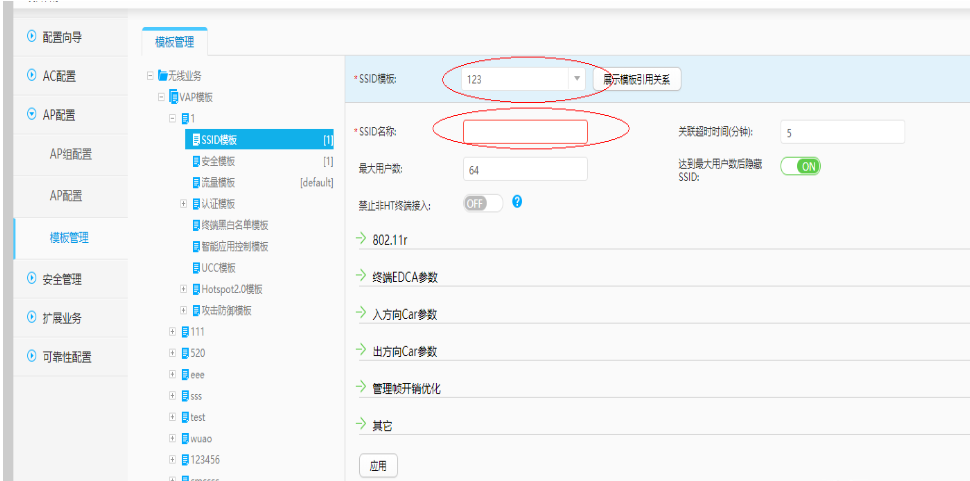The width and height of the screenshot is (970, 481).
Task: Click the 应用 apply button
Action: click(x=378, y=466)
